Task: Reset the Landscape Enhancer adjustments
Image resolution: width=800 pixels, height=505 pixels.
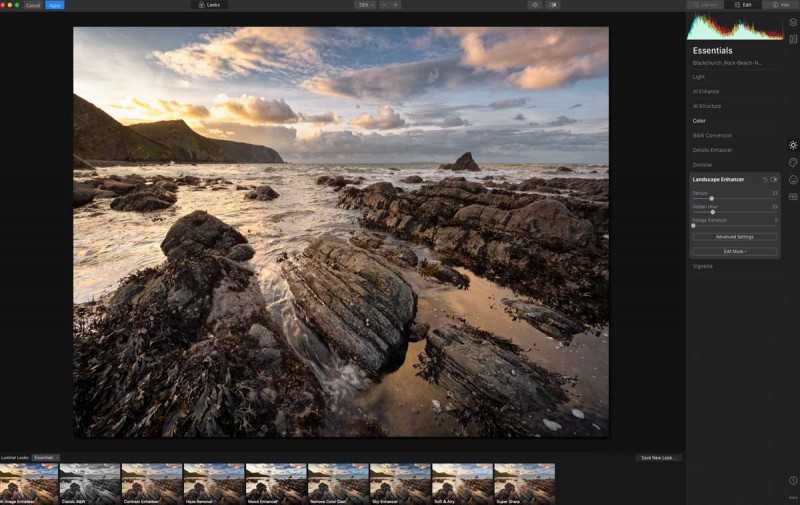Action: (x=765, y=179)
